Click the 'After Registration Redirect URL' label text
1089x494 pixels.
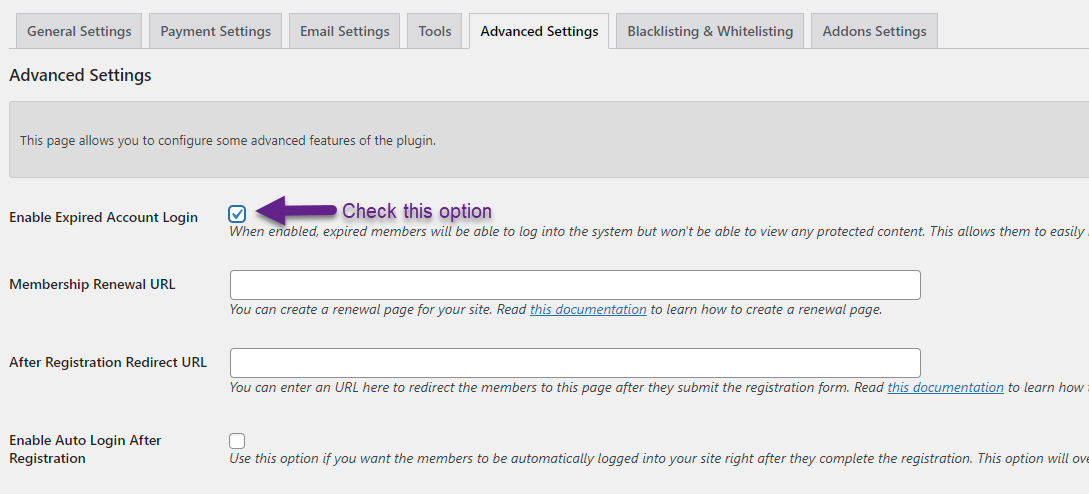coord(108,362)
